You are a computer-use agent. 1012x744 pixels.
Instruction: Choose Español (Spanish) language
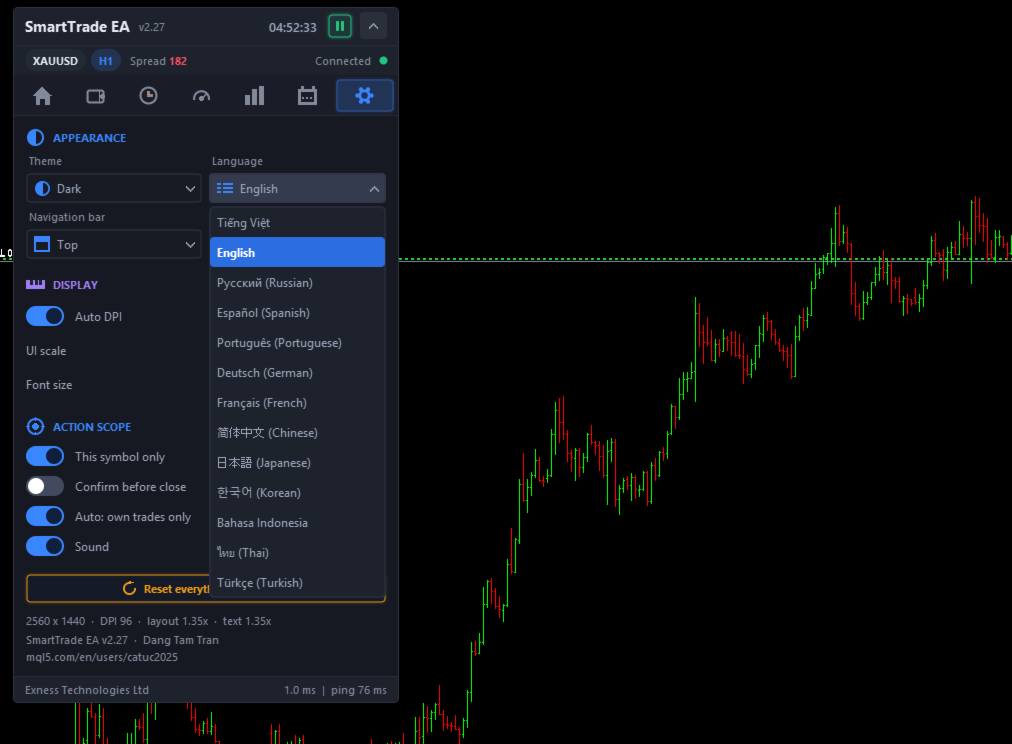coord(298,313)
